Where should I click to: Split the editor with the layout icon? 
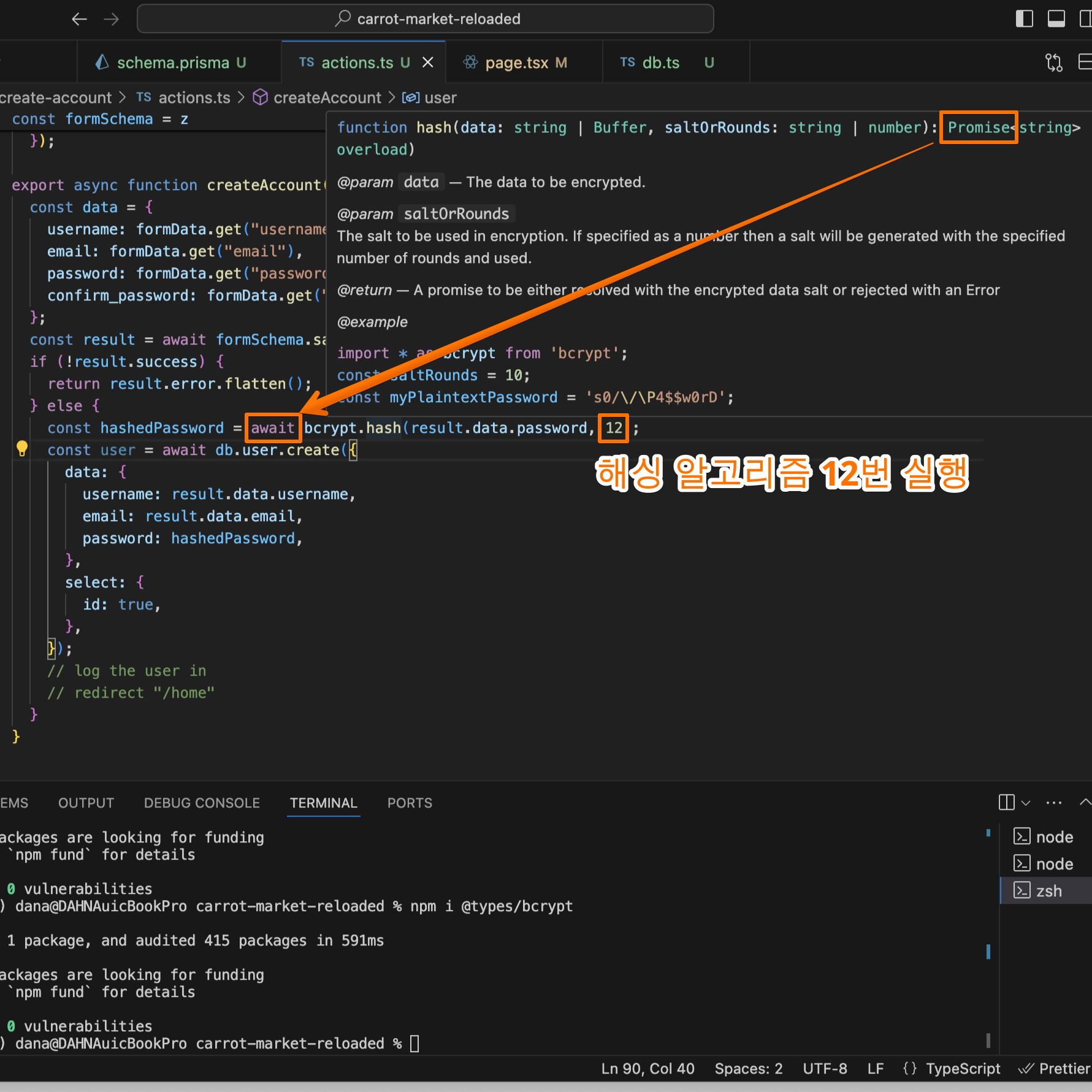(x=1085, y=63)
